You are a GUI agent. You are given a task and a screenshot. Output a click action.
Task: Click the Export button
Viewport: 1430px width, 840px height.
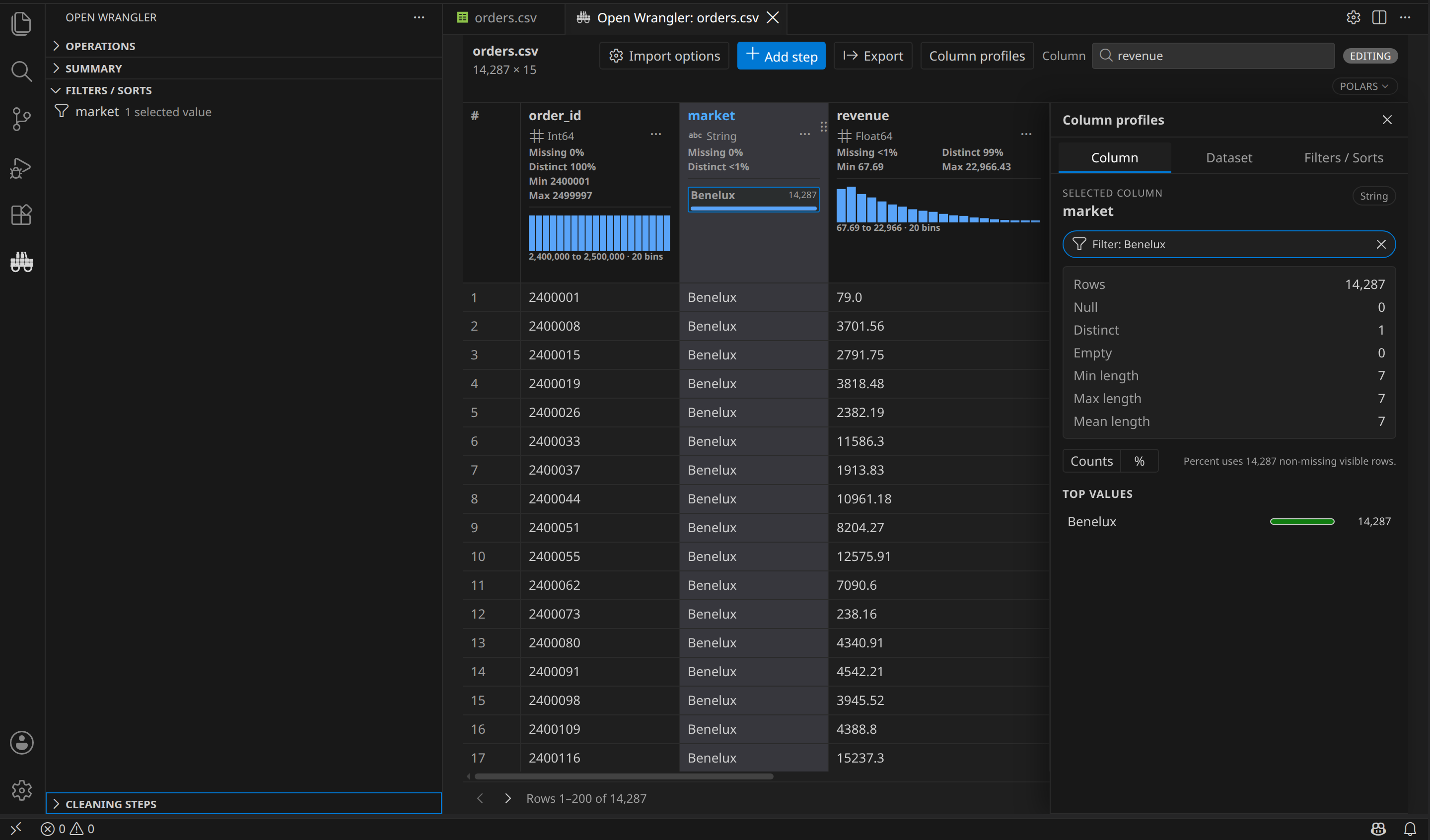click(873, 56)
